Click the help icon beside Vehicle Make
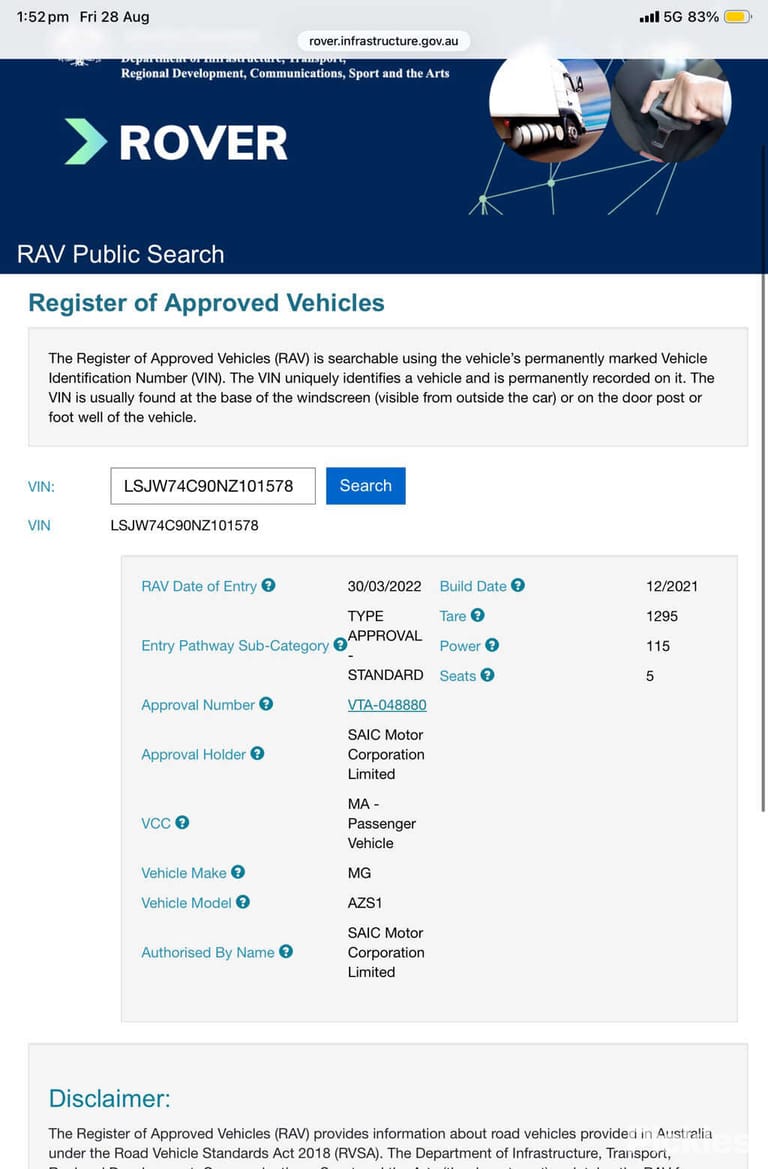The image size is (768, 1169). pyautogui.click(x=238, y=872)
